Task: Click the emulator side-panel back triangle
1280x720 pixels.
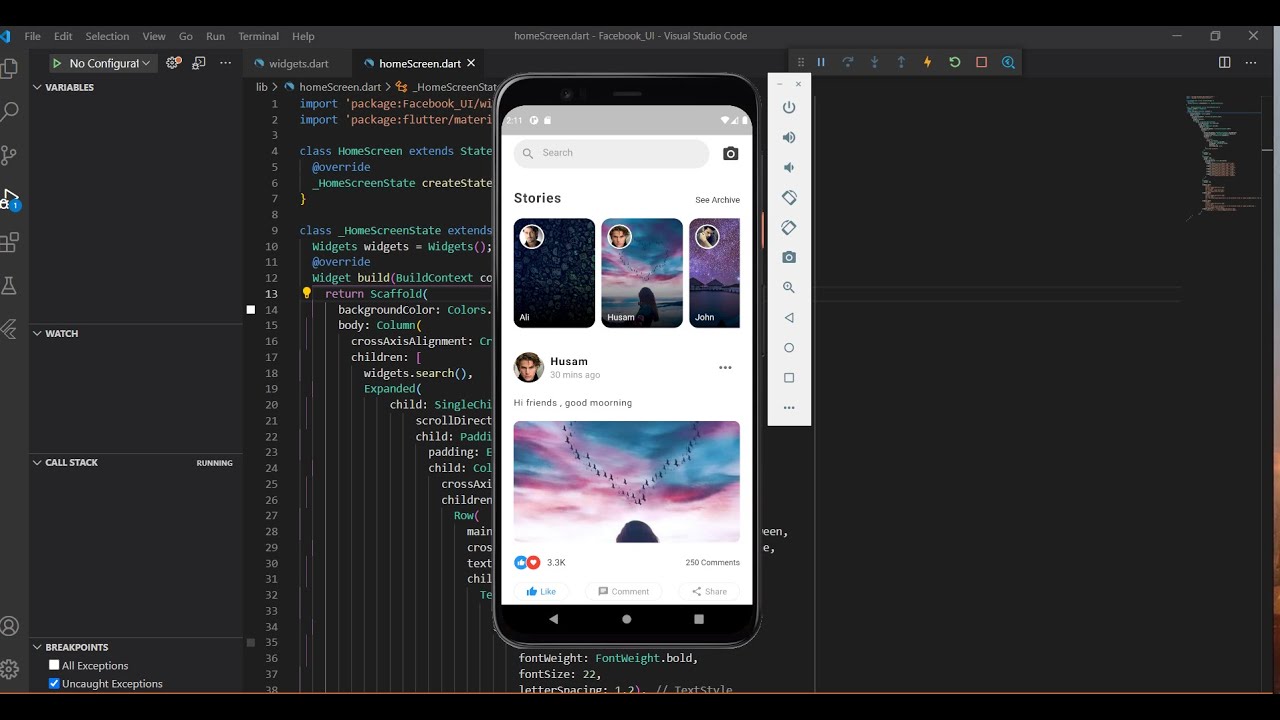Action: pyautogui.click(x=789, y=317)
